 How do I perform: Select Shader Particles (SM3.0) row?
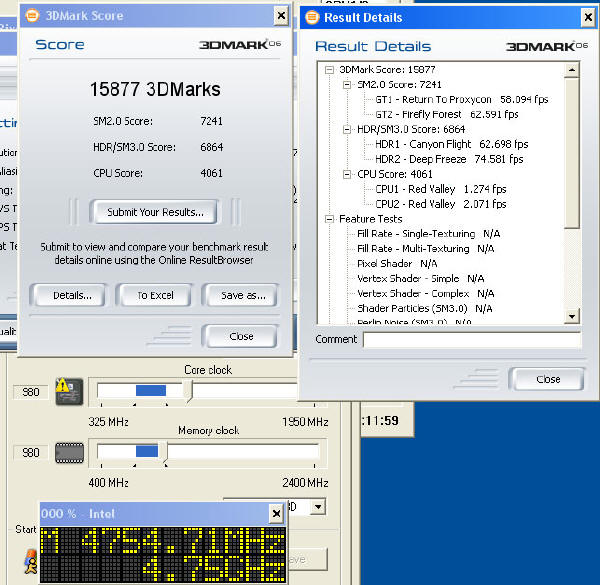tap(424, 309)
